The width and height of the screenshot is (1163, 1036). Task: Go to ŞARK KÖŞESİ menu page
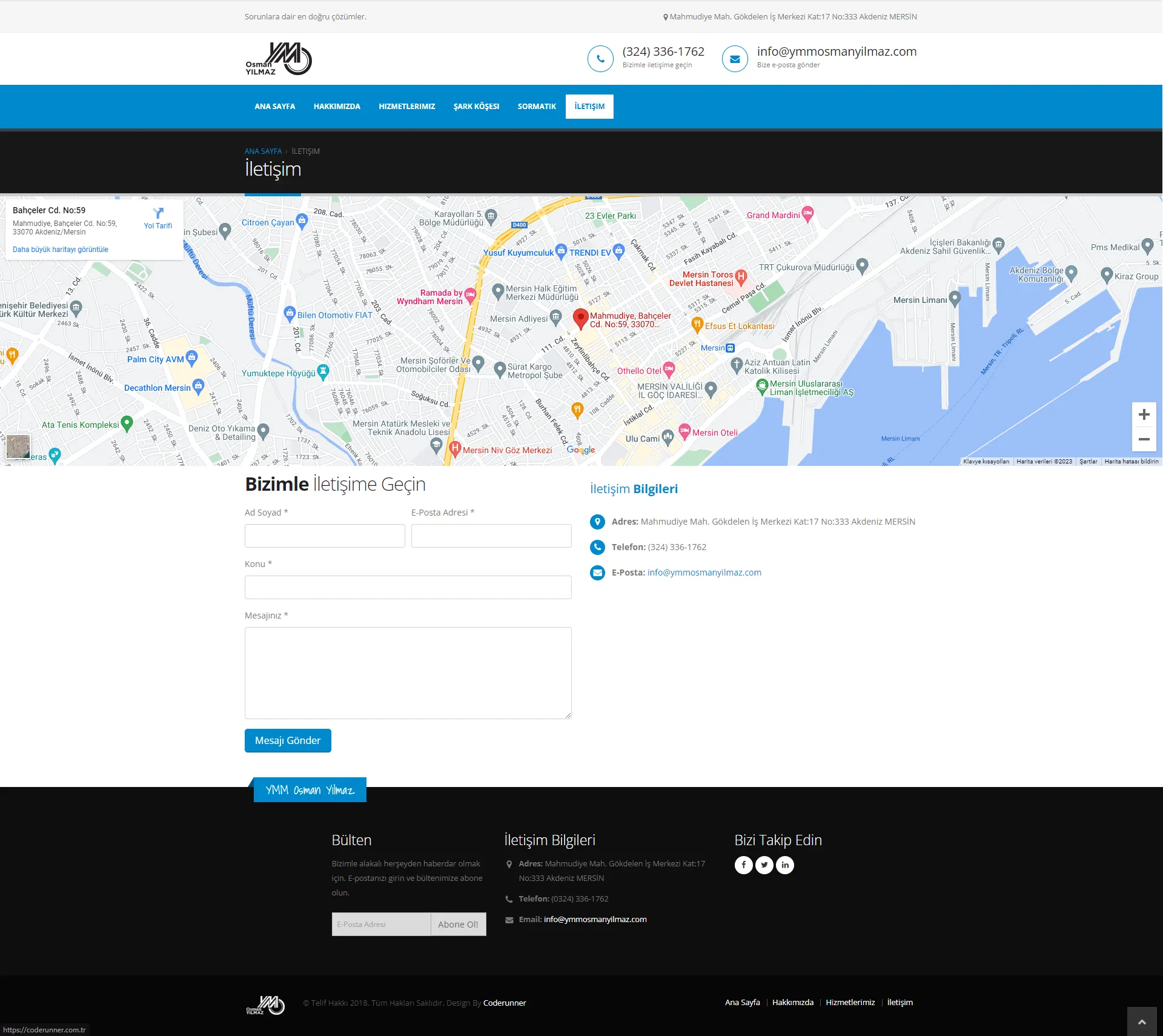(x=476, y=107)
